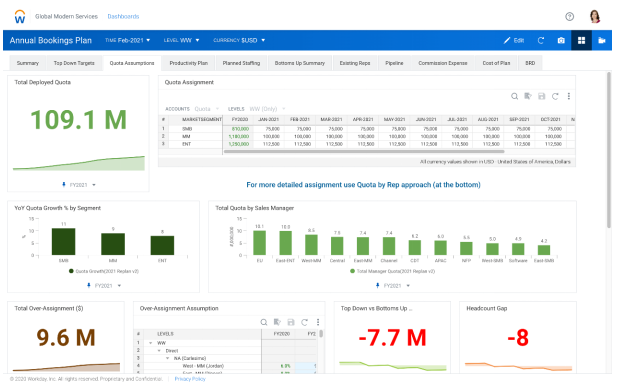617x391 pixels.
Task: Expand the LEVEL WW dropdown
Action: point(181,41)
